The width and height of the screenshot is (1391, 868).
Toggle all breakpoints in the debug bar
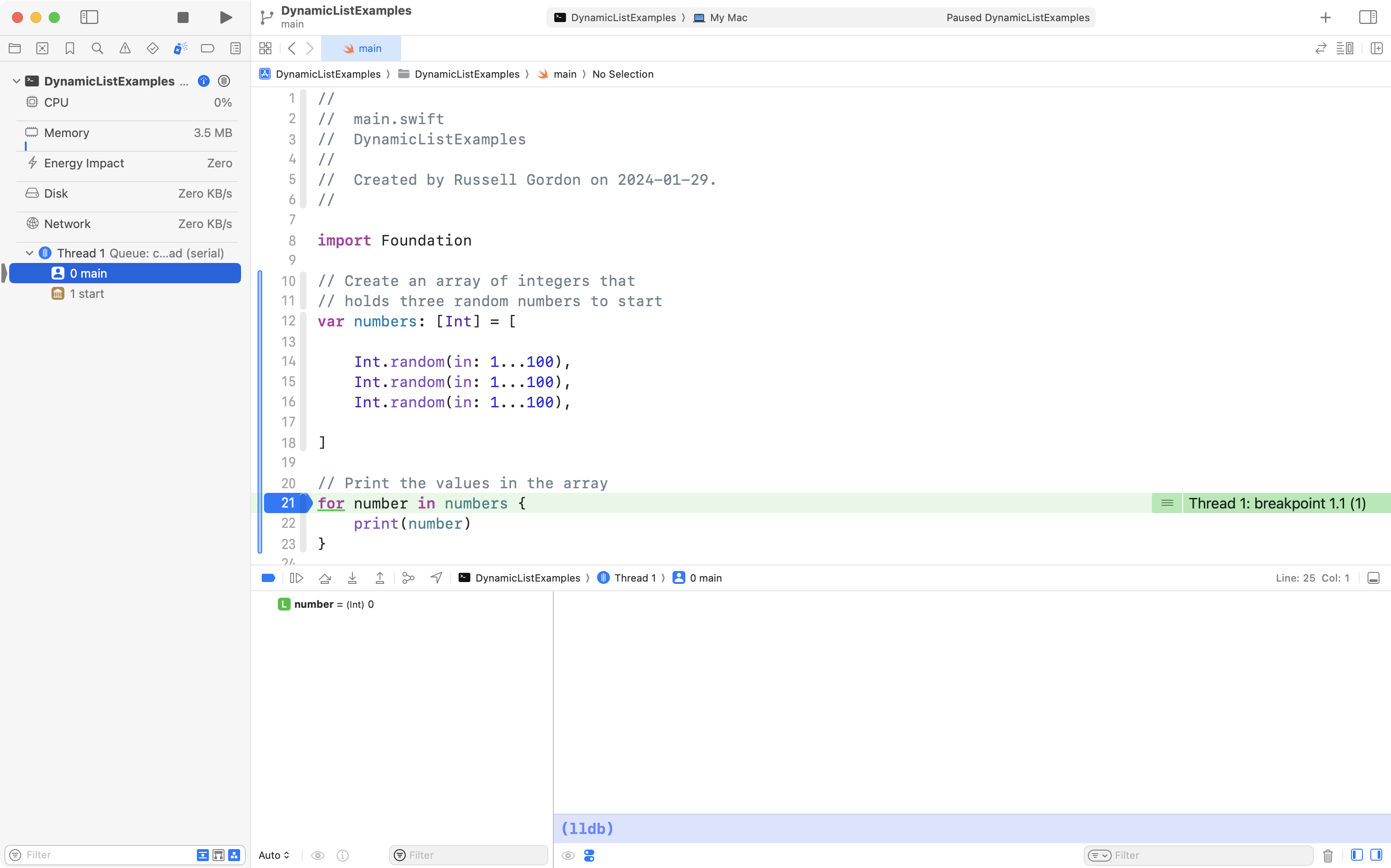tap(268, 577)
